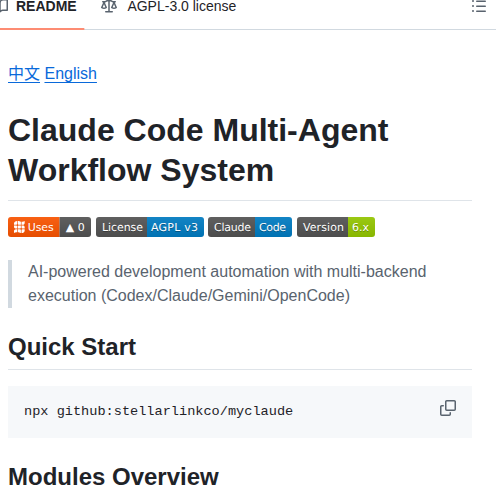Screen dimensions: 496x496
Task: Click the Version 6.x badge
Action: pos(336,227)
